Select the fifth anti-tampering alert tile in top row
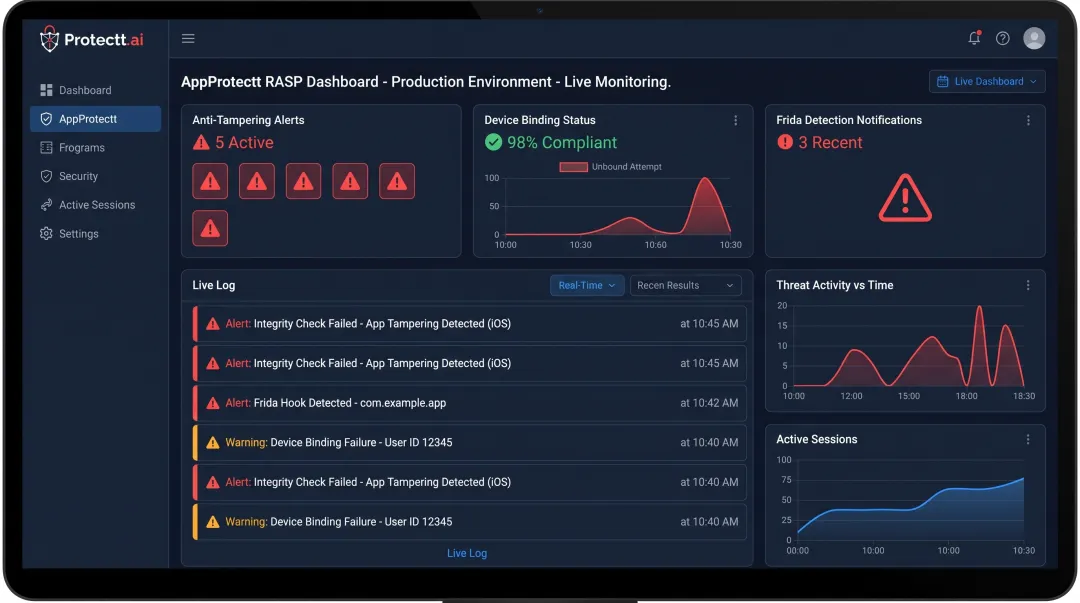The height and width of the screenshot is (603, 1080). 397,181
